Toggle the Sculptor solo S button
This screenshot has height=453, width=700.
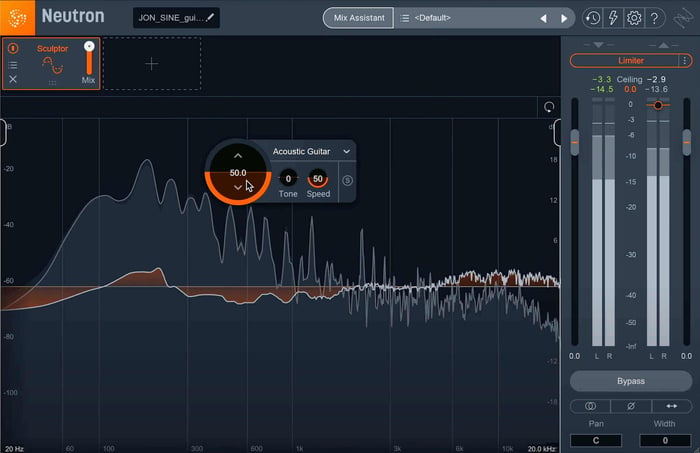(x=348, y=180)
